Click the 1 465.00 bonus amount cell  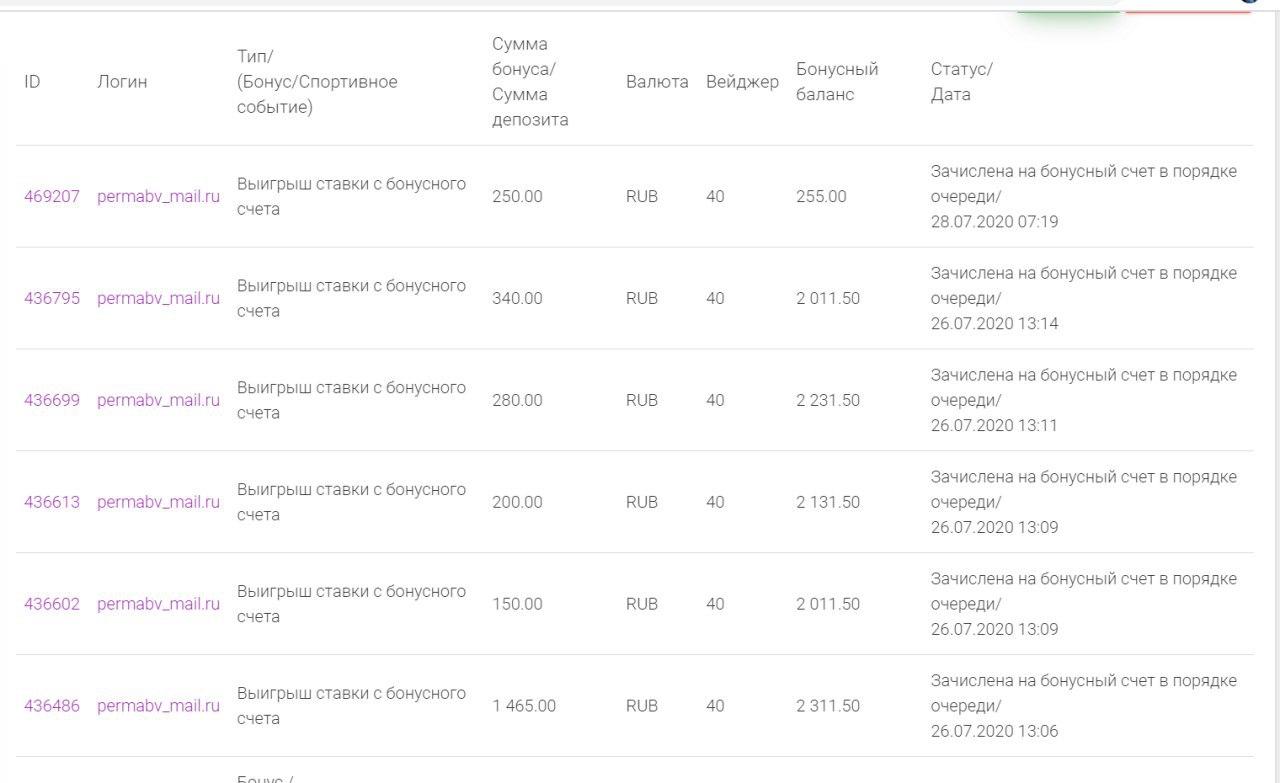524,707
